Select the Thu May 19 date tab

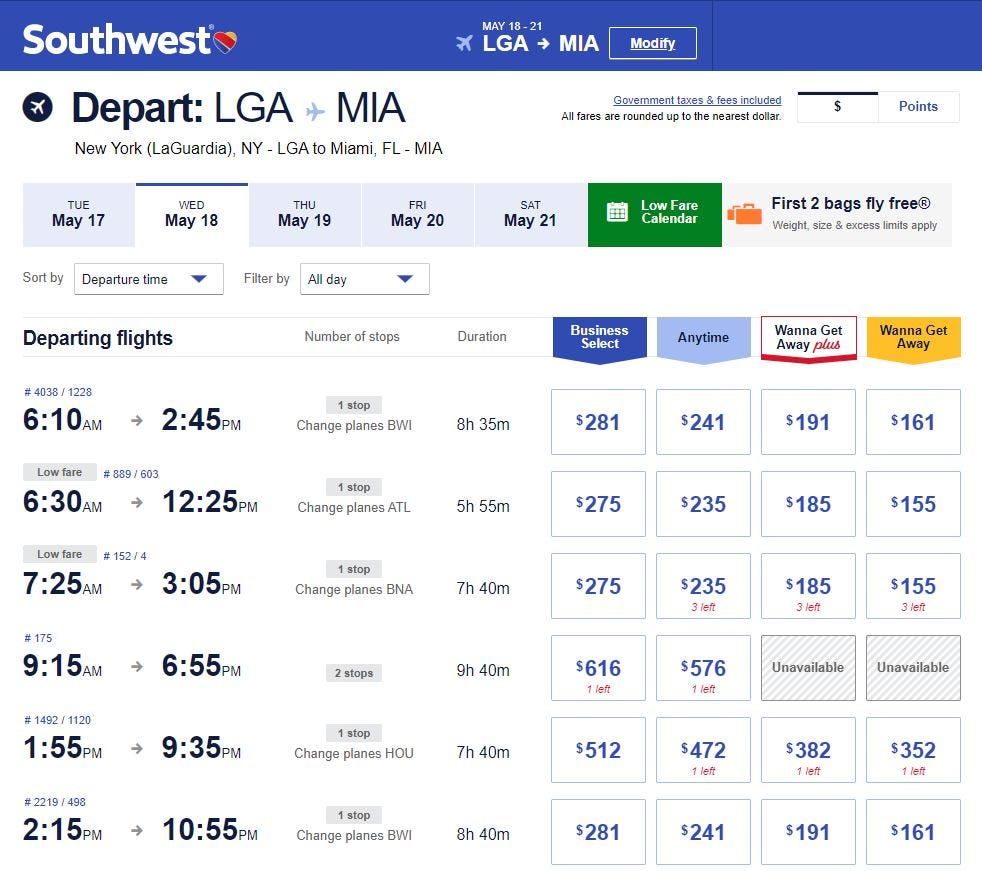[304, 215]
